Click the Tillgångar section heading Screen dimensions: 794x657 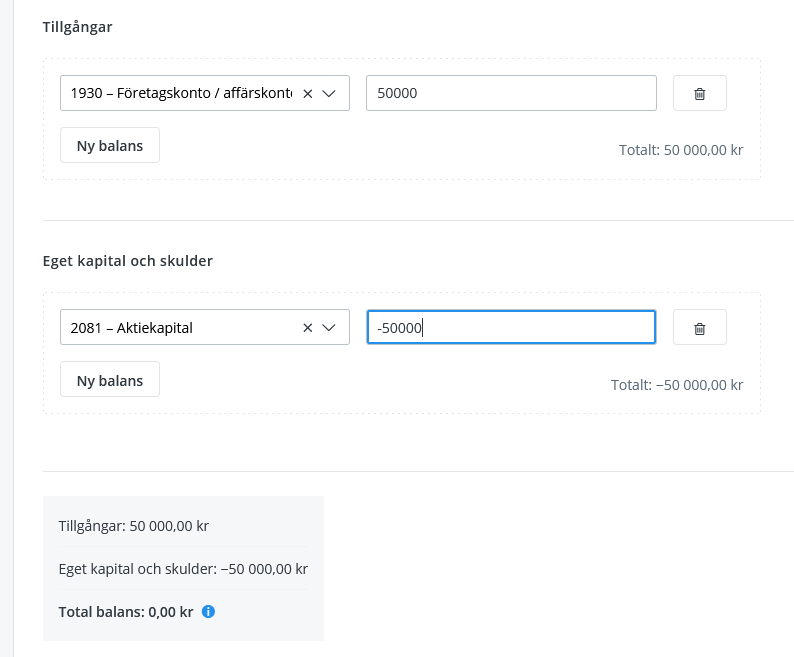[x=77, y=27]
